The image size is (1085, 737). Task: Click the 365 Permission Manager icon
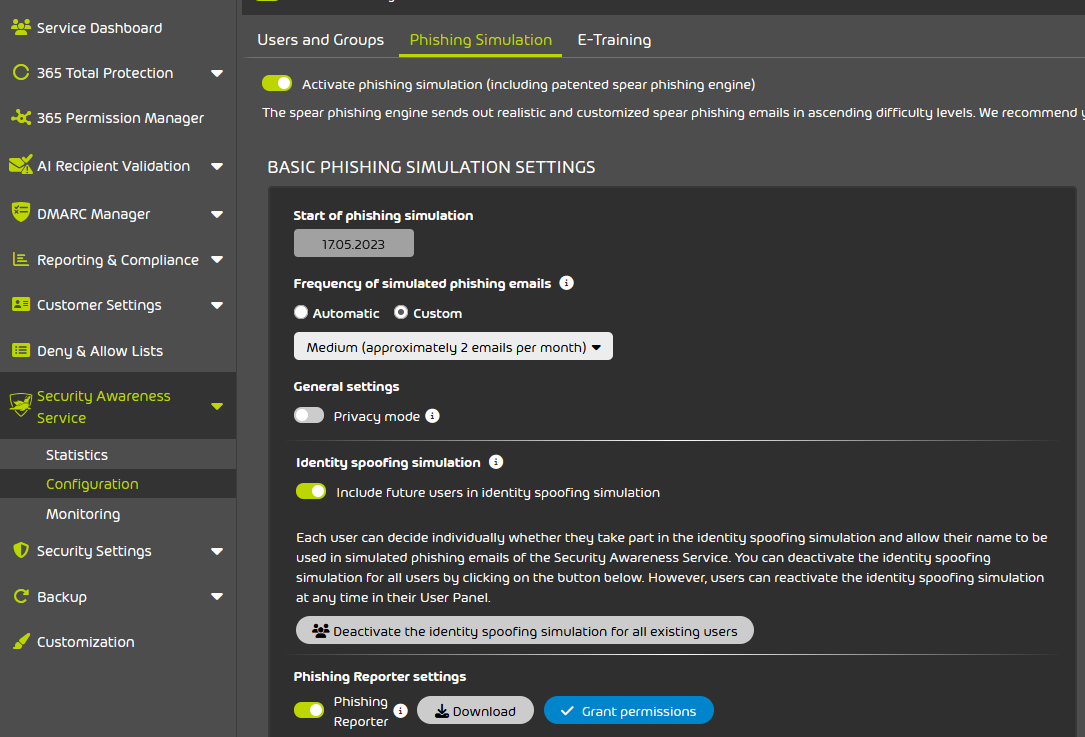tap(21, 118)
